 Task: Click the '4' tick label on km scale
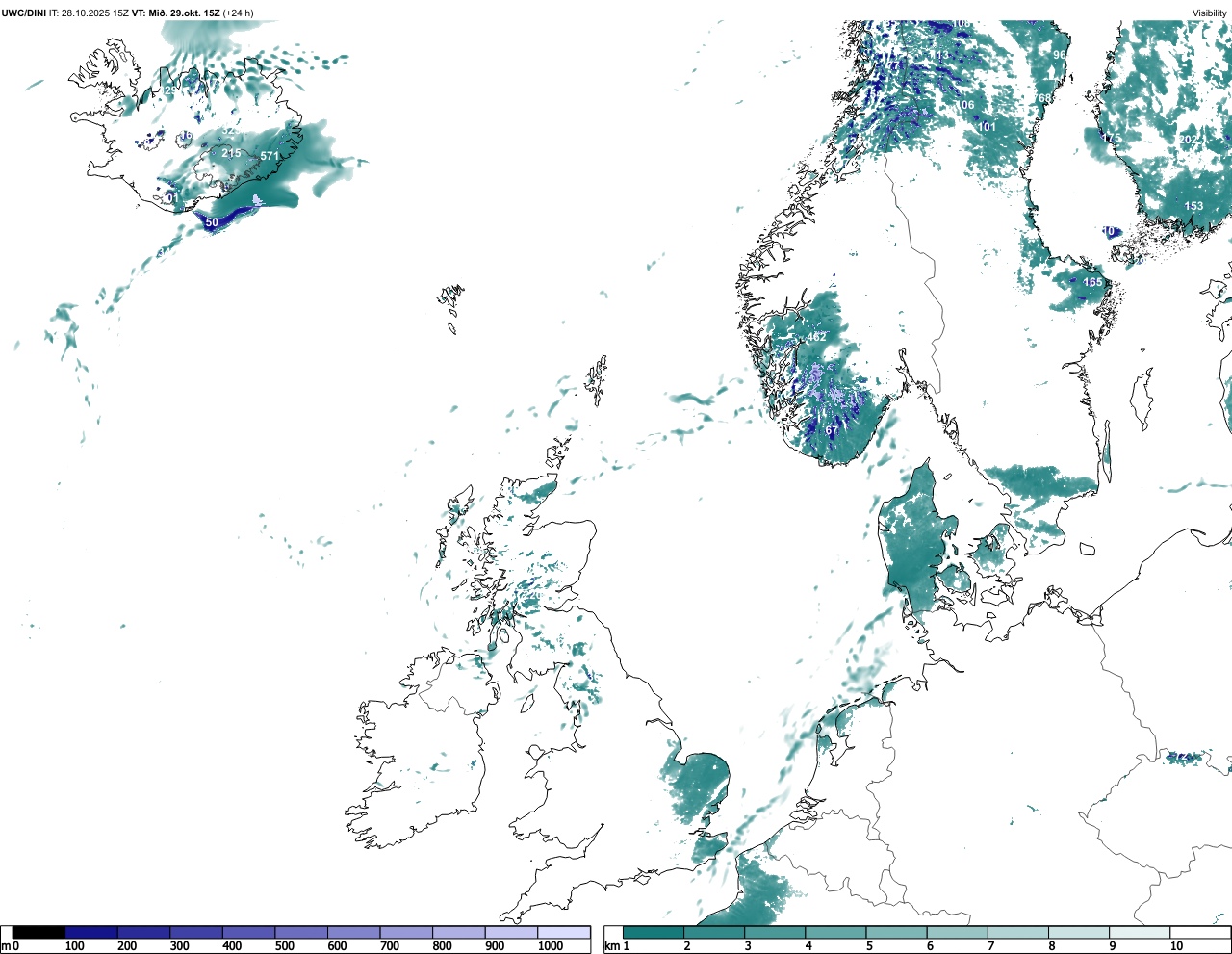[808, 946]
